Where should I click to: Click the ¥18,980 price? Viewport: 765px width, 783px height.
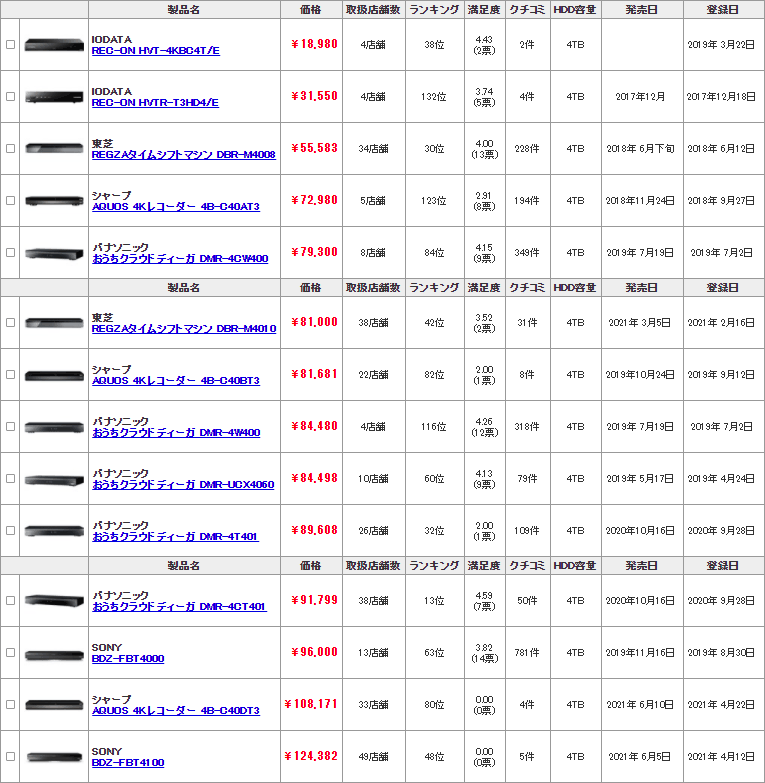pyautogui.click(x=314, y=44)
